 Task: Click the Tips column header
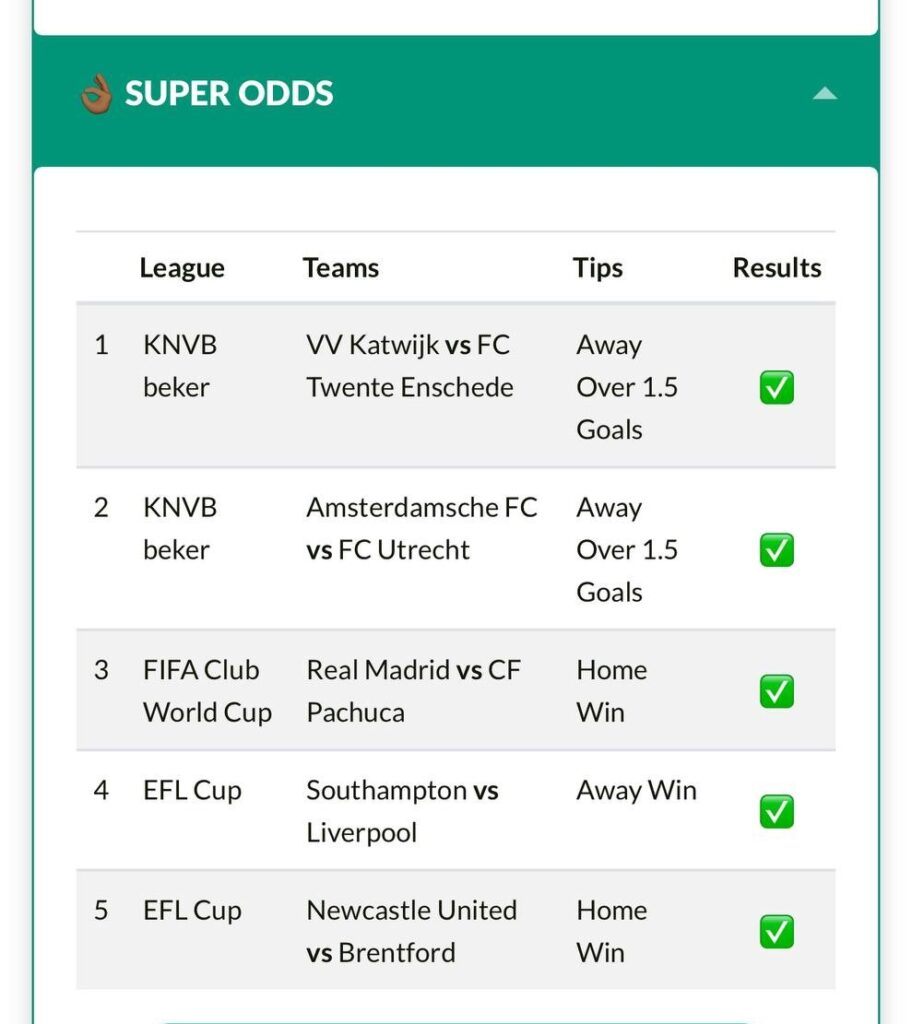point(598,268)
